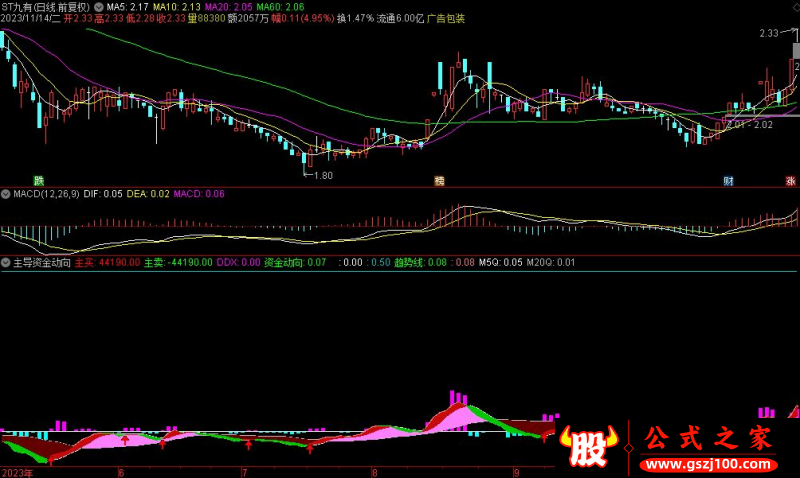Click the magenta MACD: 0.06 value
Image resolution: width=800 pixels, height=478 pixels.
(x=199, y=194)
